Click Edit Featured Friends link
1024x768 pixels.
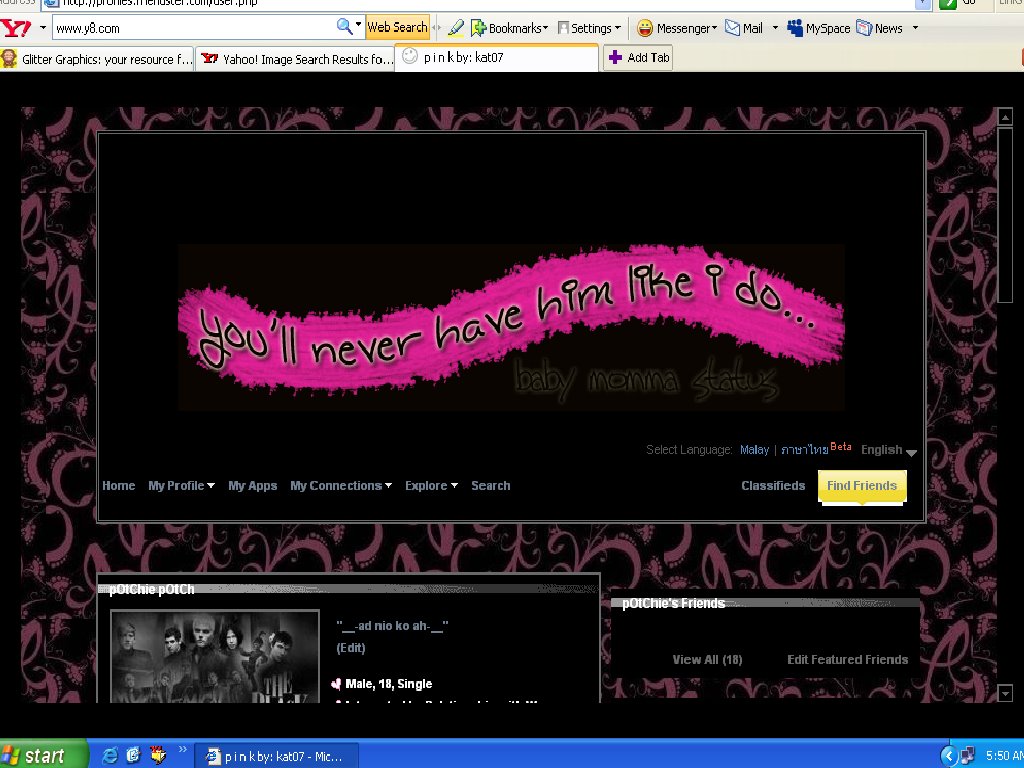pyautogui.click(x=848, y=660)
